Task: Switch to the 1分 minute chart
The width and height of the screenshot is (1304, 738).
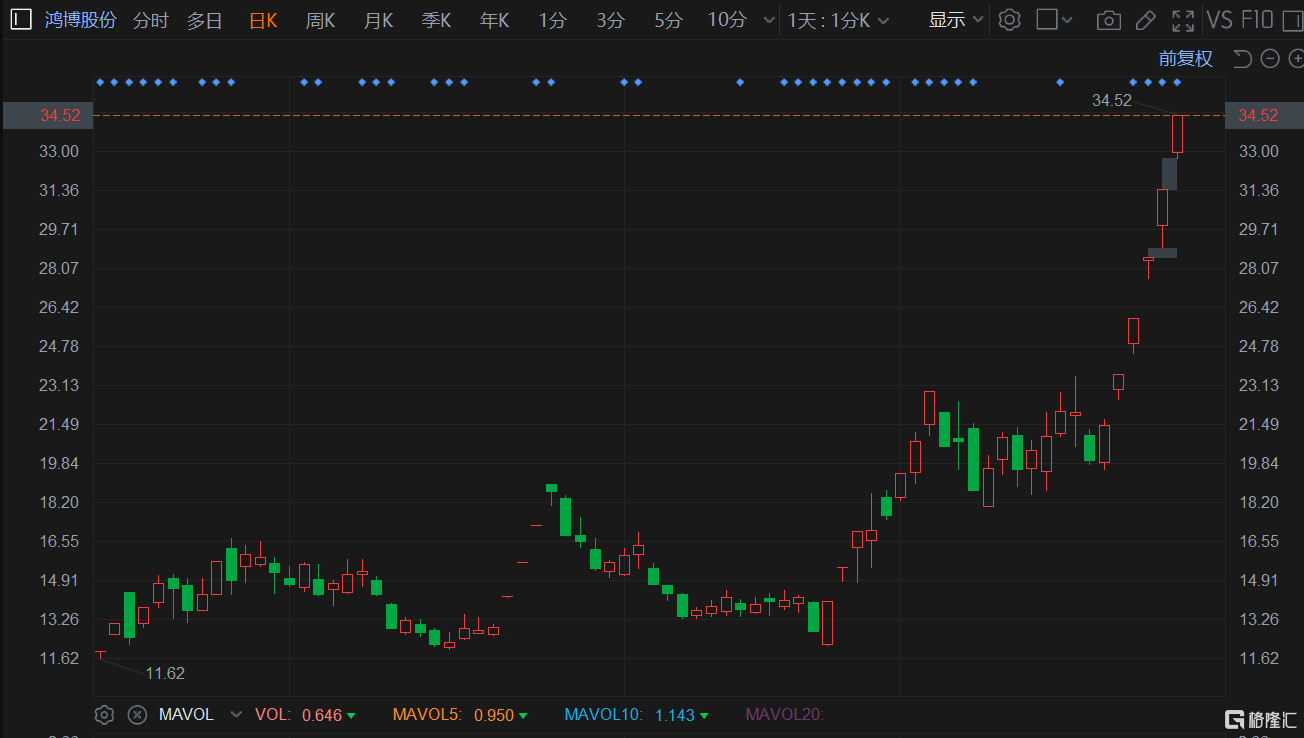Action: [x=552, y=20]
